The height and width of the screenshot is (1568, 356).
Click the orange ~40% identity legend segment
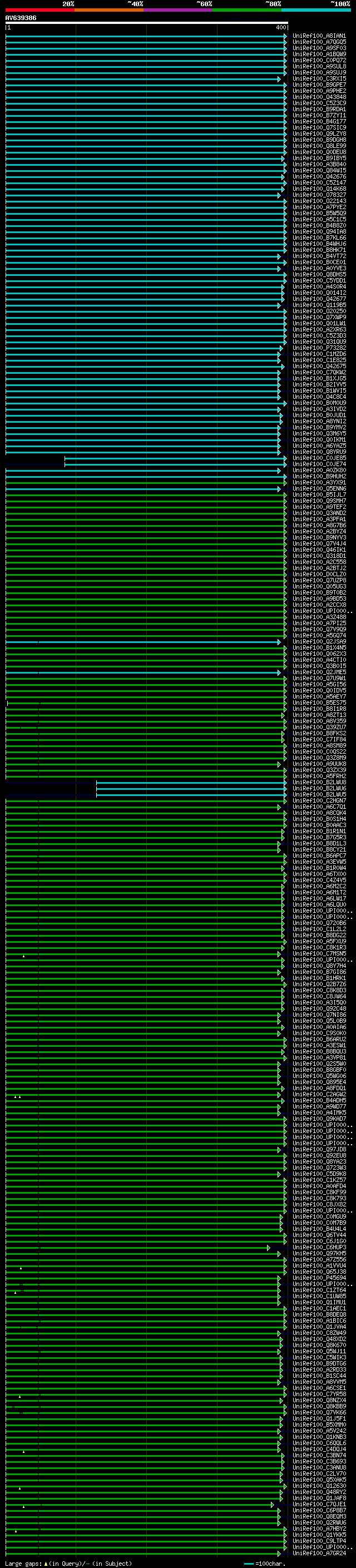click(110, 10)
